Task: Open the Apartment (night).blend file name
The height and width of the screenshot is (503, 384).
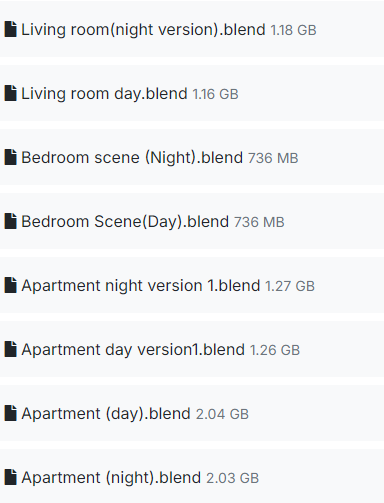Action: (x=111, y=478)
